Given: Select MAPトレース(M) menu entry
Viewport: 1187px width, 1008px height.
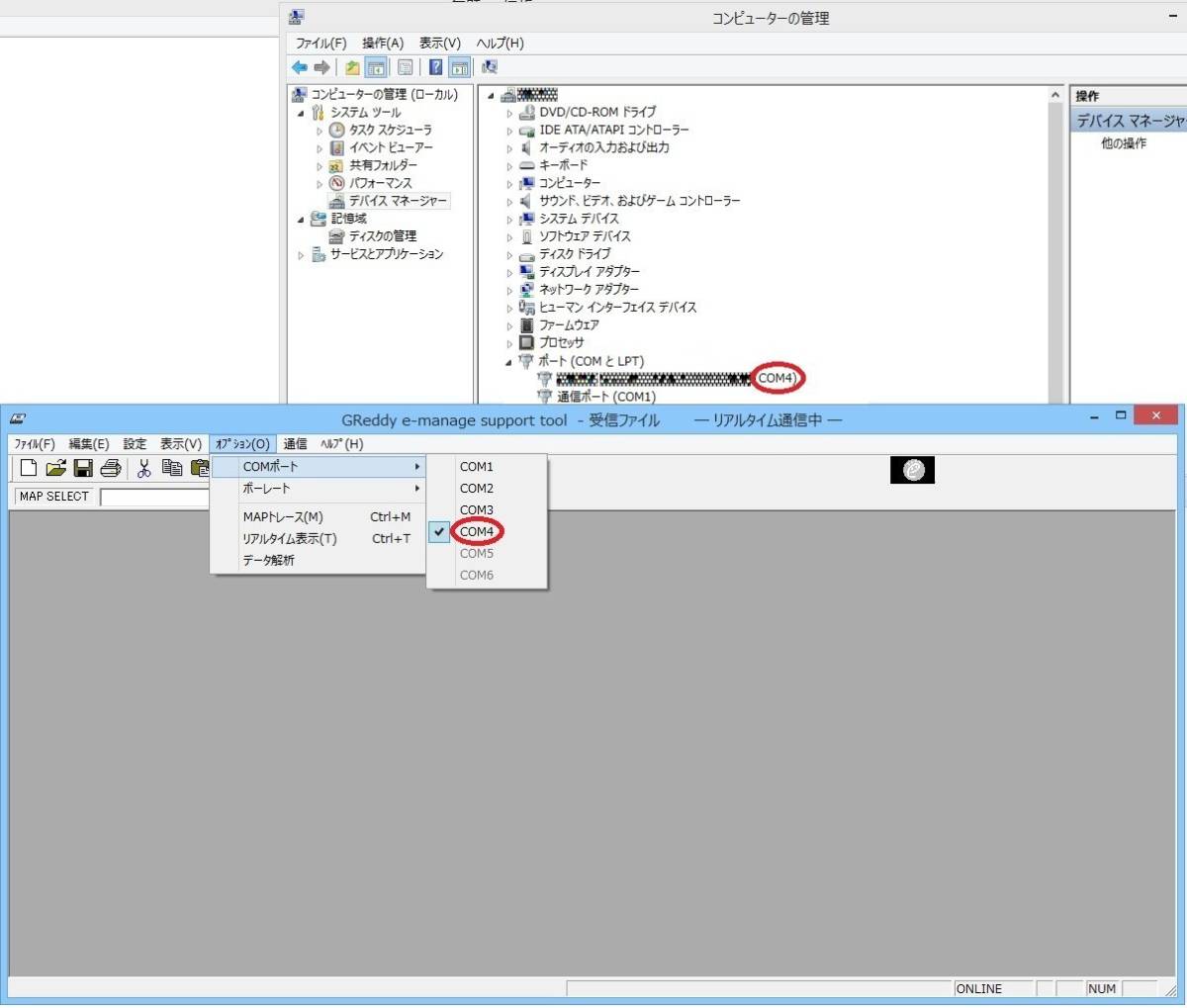Looking at the screenshot, I should pyautogui.click(x=283, y=517).
